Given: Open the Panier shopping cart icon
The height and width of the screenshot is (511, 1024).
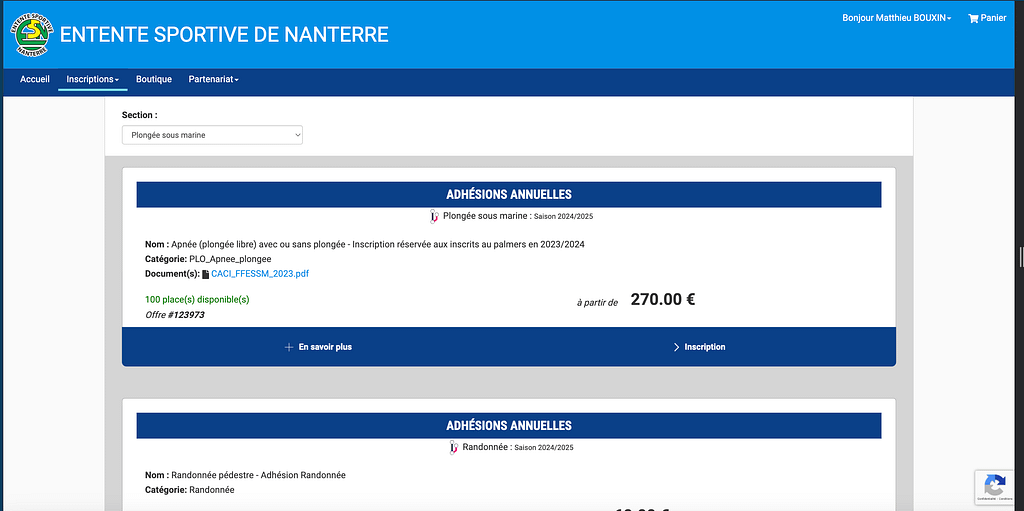Looking at the screenshot, I should pyautogui.click(x=973, y=18).
